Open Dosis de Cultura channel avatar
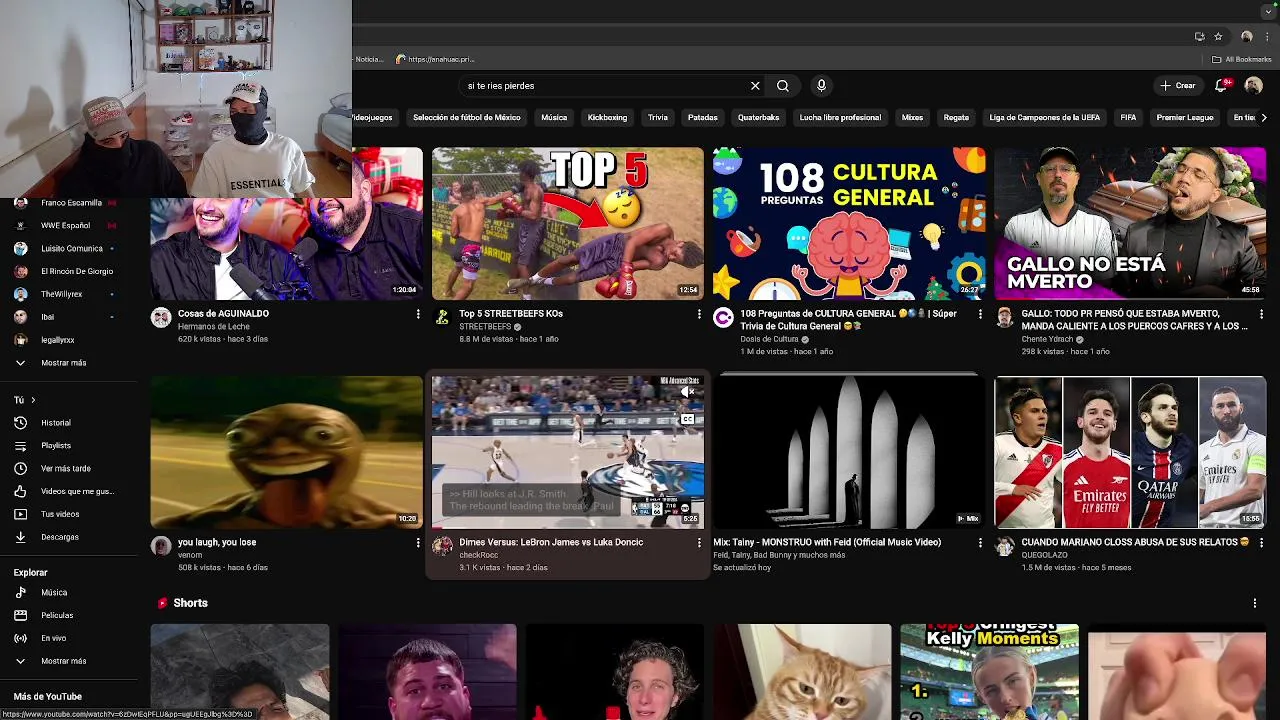 pos(723,318)
